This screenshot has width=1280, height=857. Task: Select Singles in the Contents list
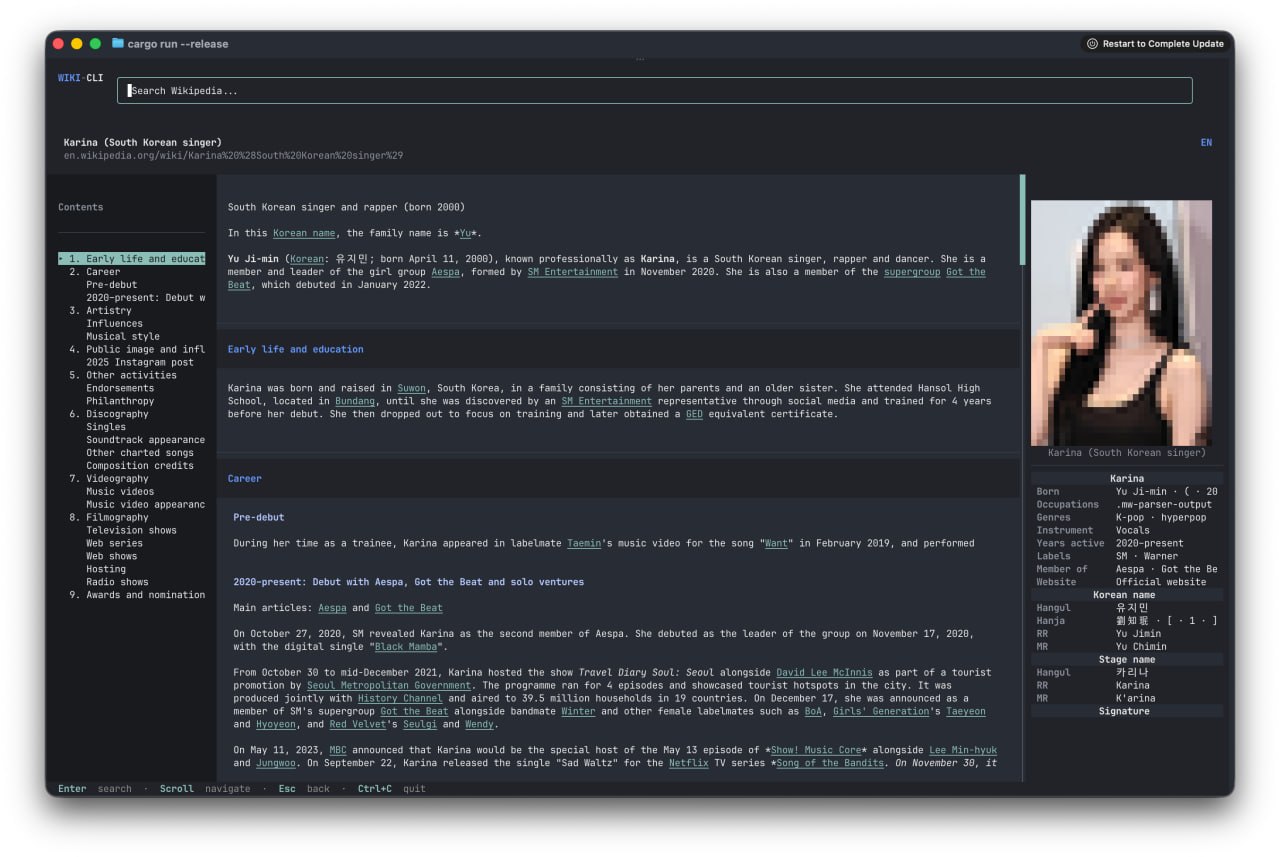106,427
